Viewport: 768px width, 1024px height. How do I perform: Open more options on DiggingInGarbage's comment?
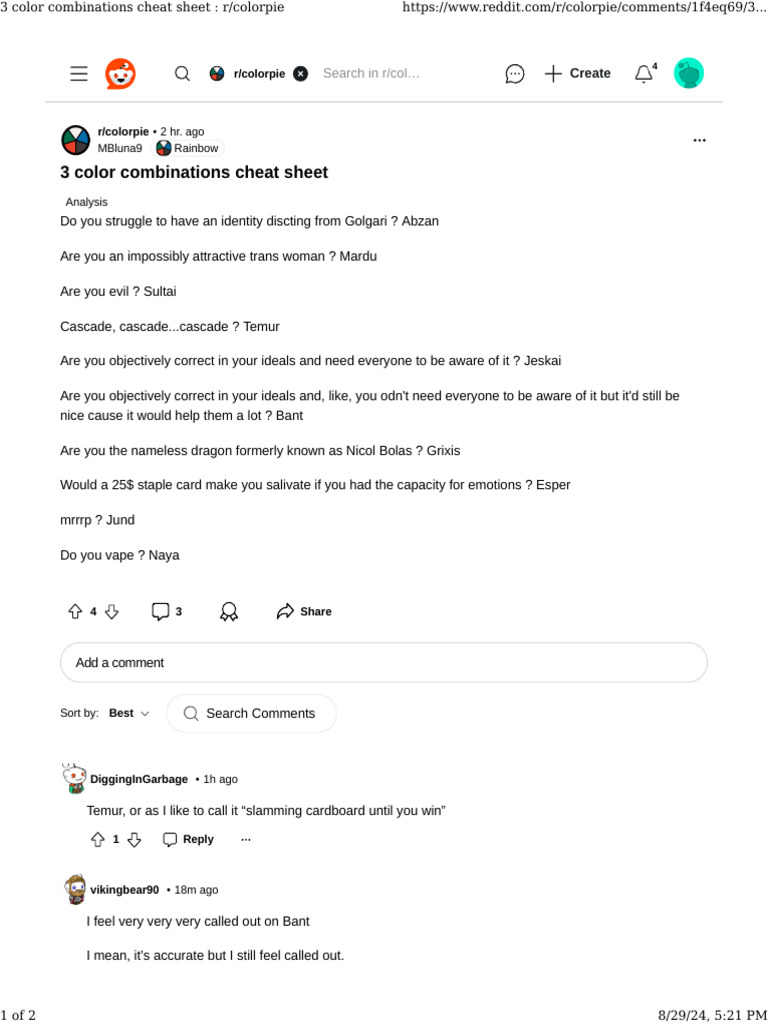tap(246, 840)
